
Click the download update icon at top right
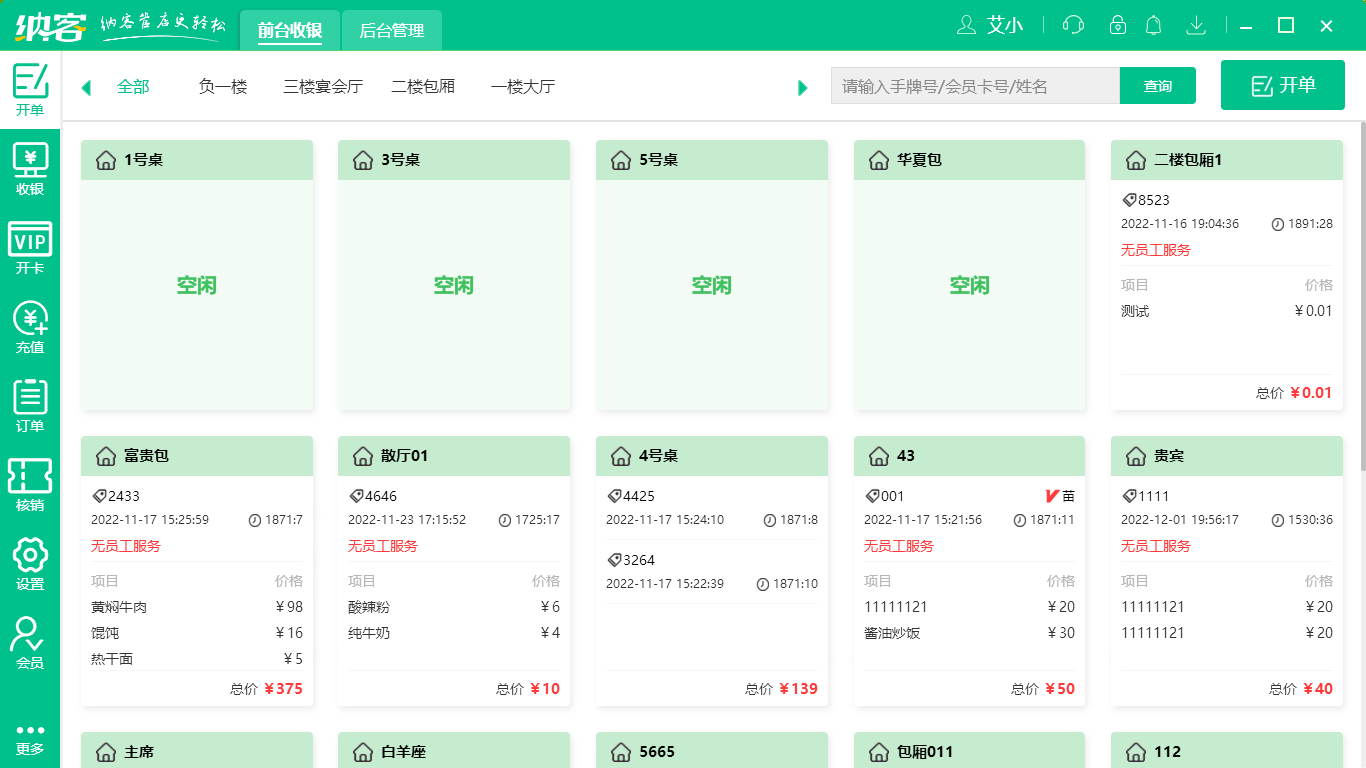click(x=1196, y=25)
